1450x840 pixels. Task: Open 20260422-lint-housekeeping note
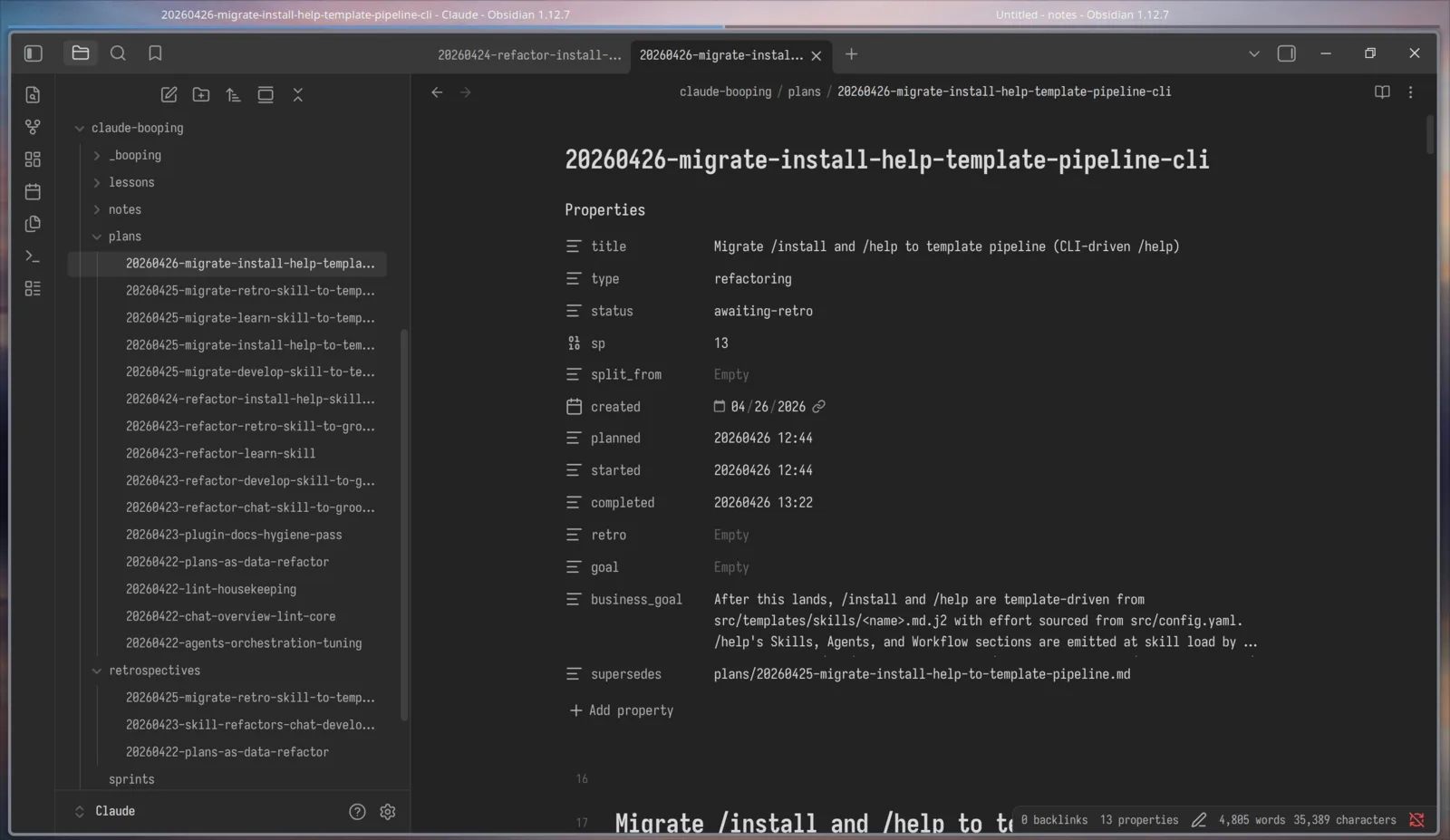(x=211, y=589)
